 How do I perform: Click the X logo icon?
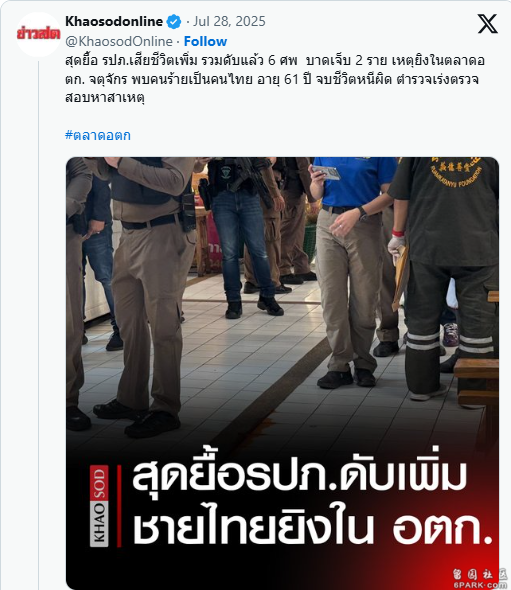coord(487,24)
